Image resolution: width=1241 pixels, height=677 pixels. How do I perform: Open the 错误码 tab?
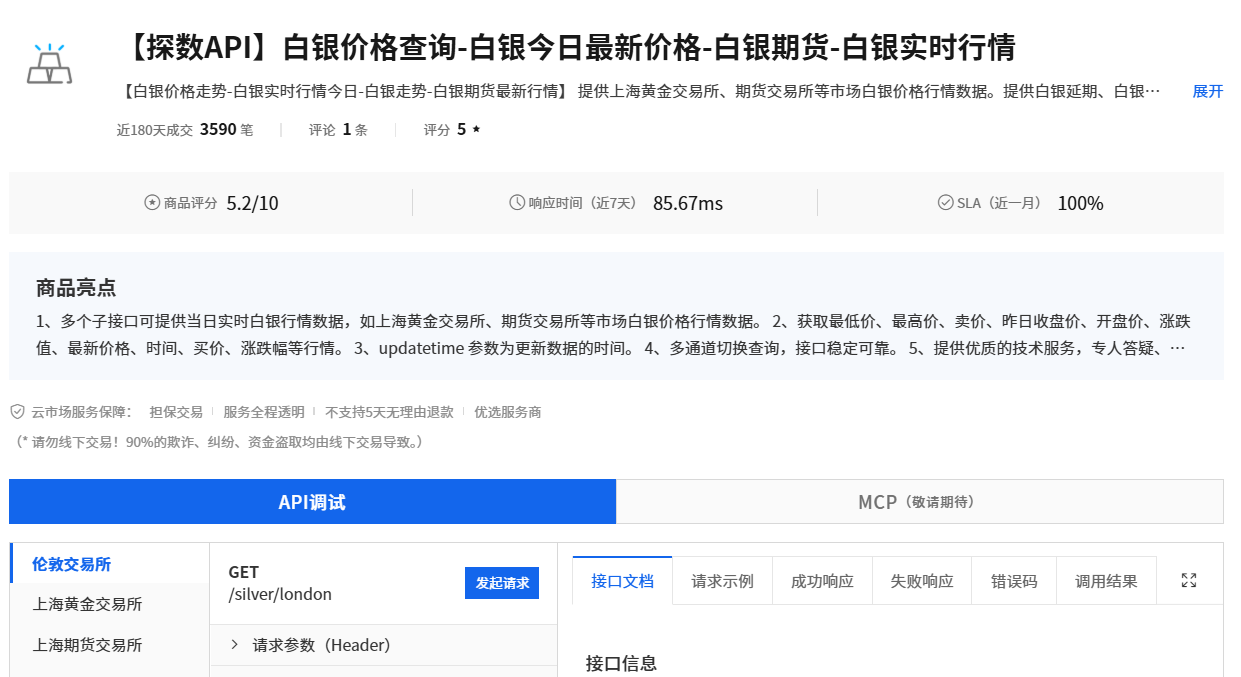point(1013,579)
